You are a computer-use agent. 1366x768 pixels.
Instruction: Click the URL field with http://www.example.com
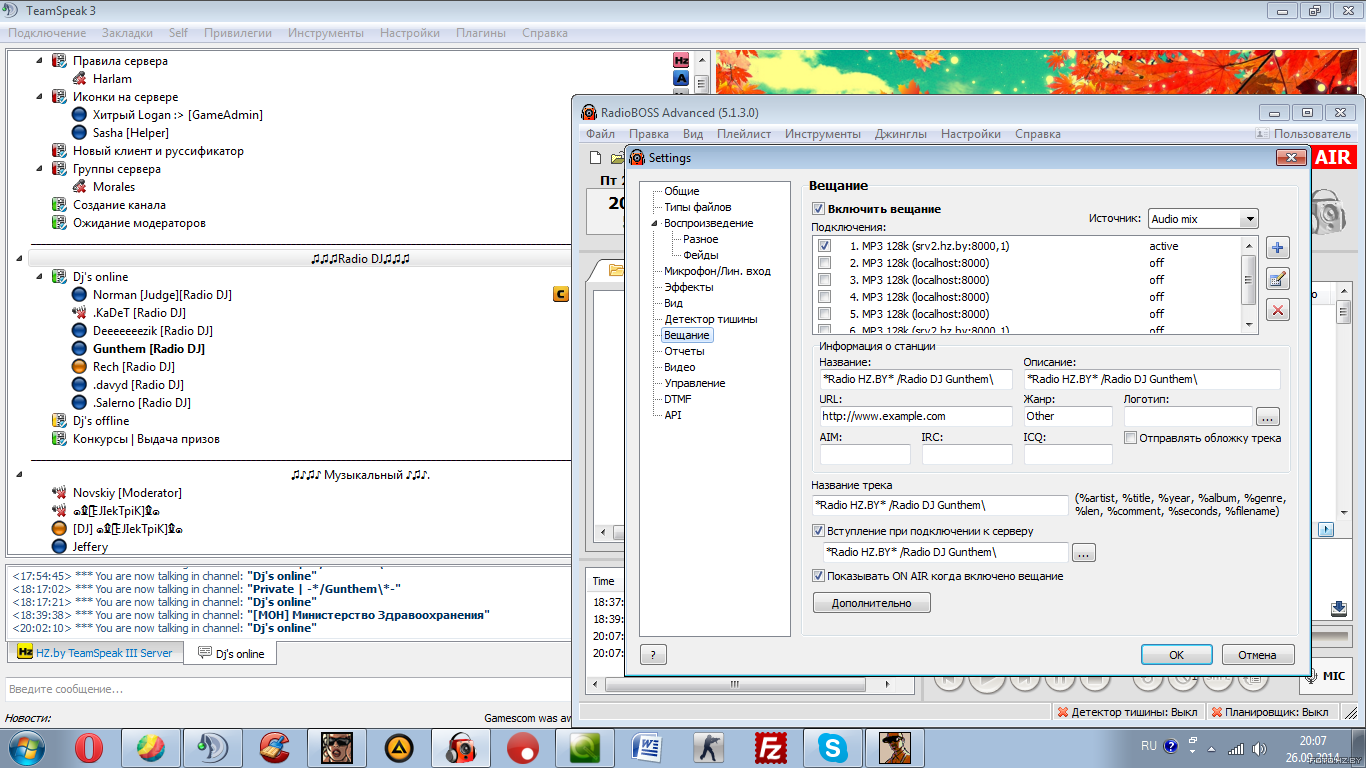pyautogui.click(x=915, y=416)
